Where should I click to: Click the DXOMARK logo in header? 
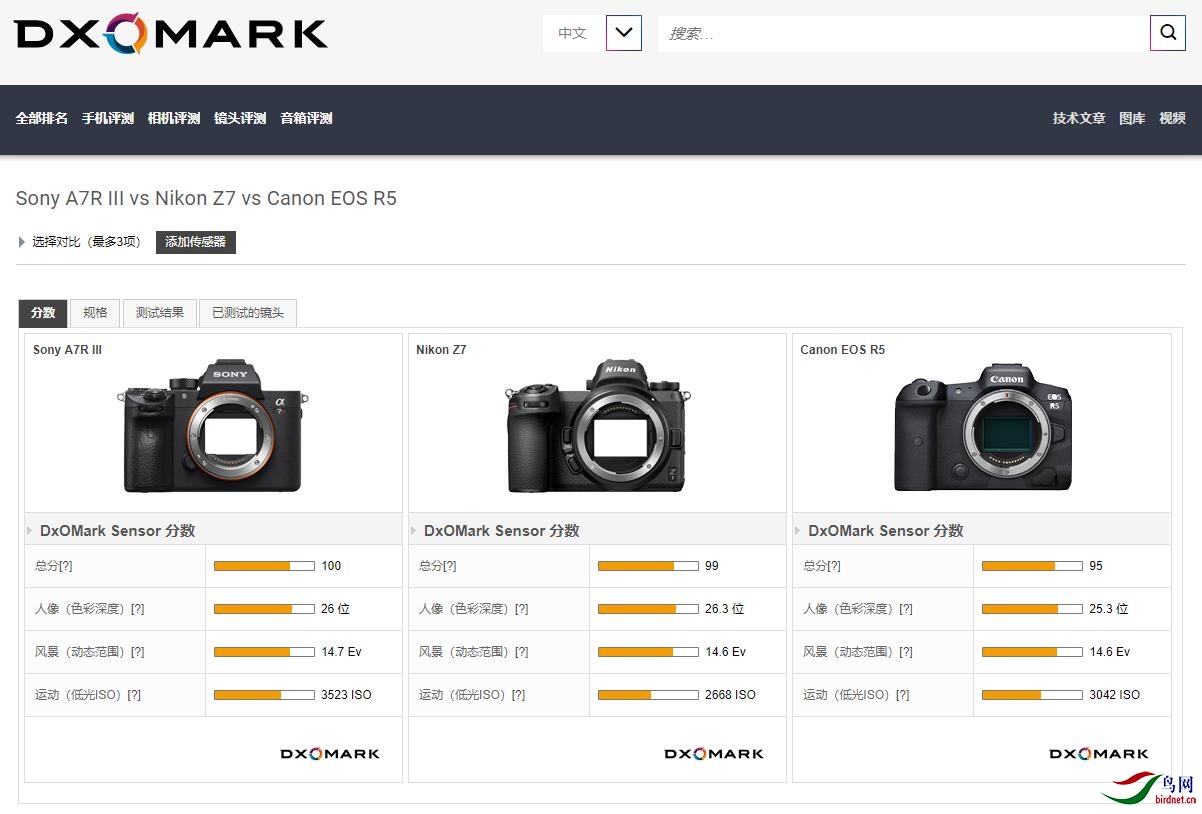[171, 33]
